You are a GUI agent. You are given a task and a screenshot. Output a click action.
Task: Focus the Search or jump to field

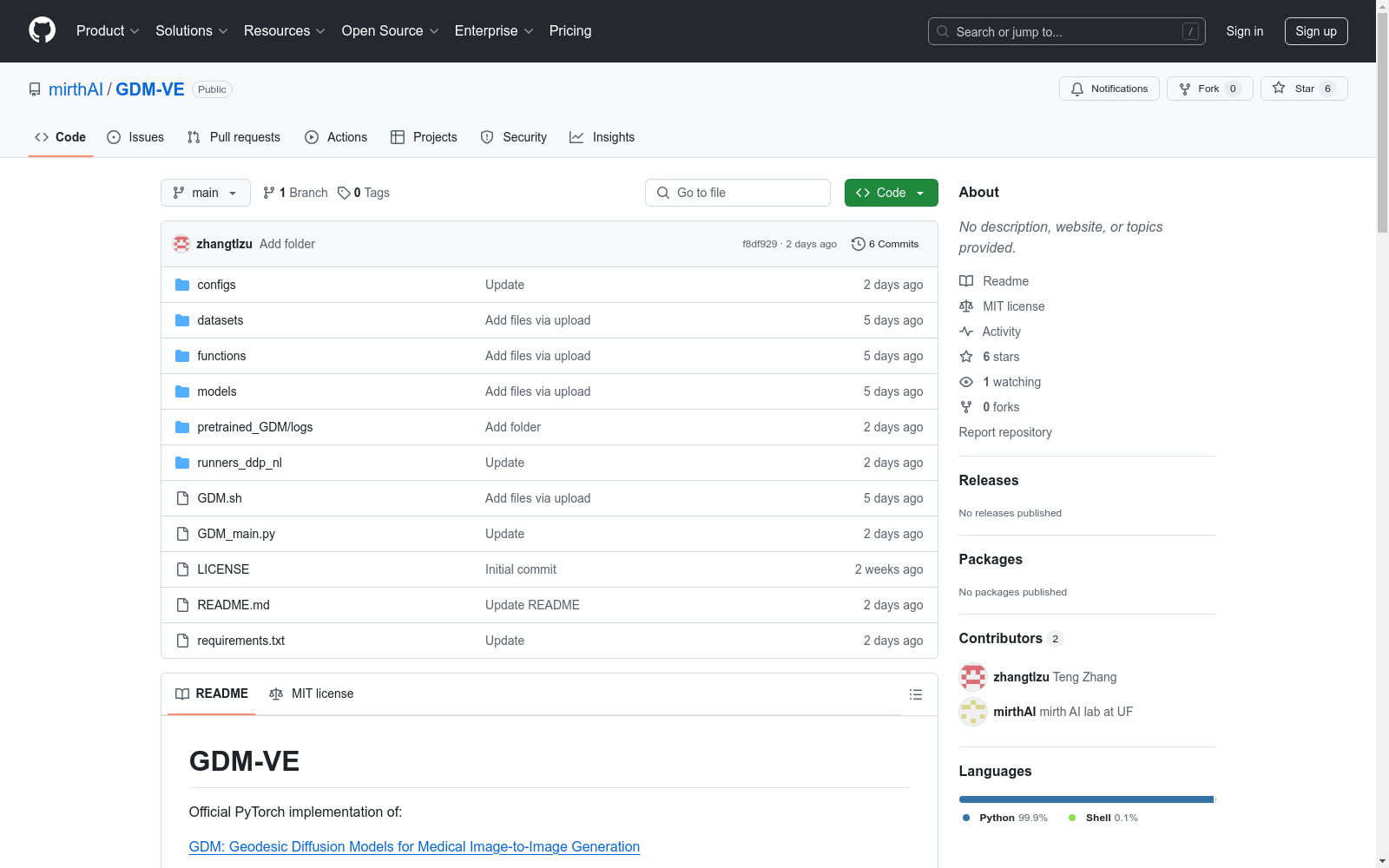coord(1067,31)
